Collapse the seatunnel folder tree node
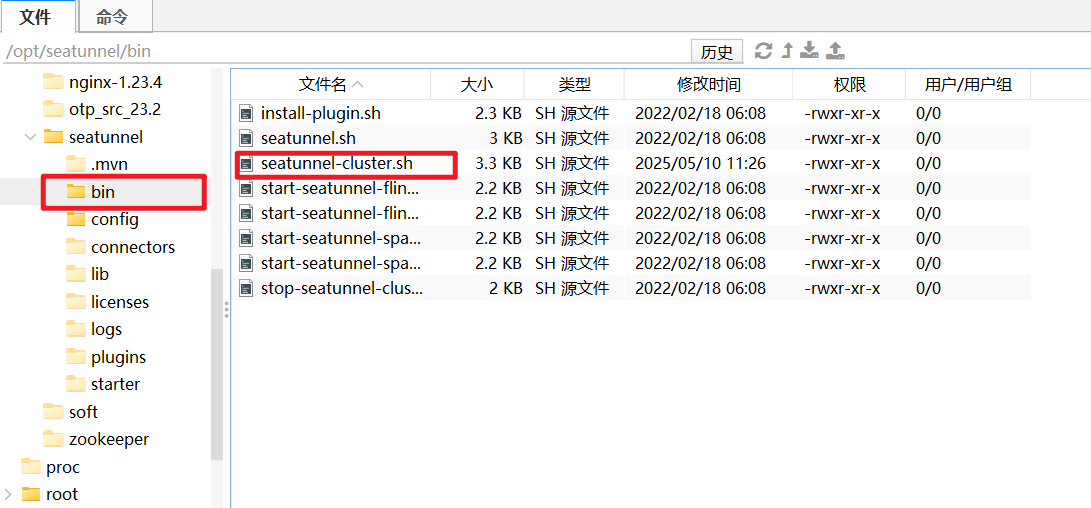The width and height of the screenshot is (1091, 508). pos(31,136)
